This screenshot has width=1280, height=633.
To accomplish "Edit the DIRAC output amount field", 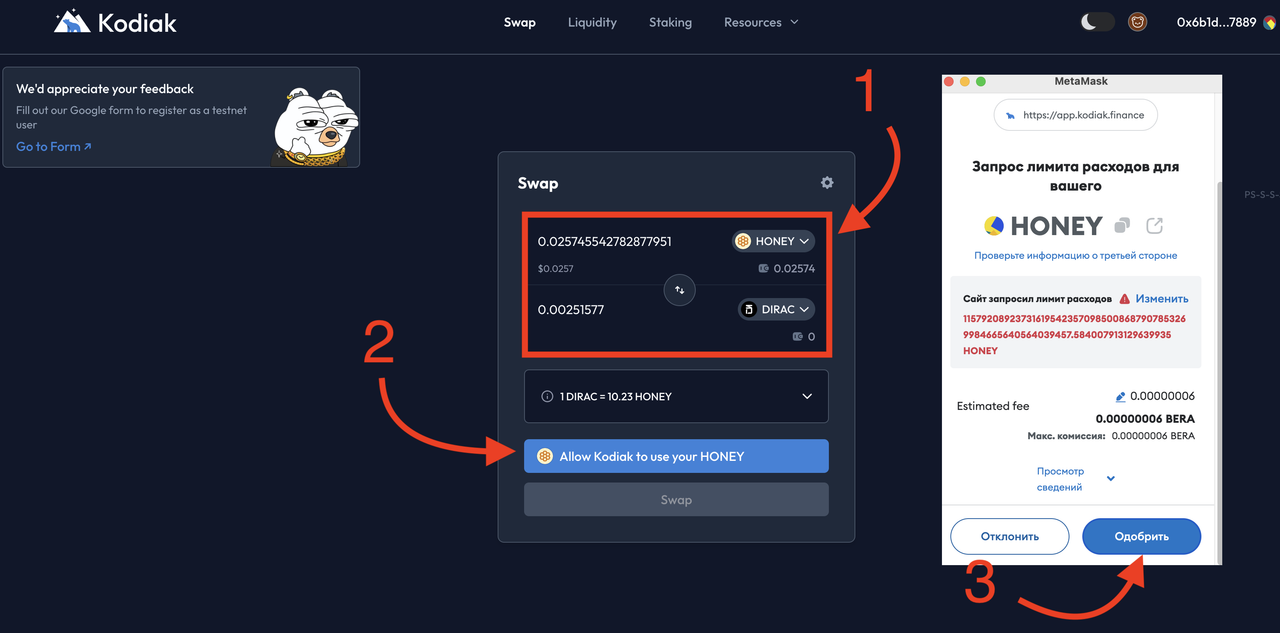I will 571,310.
